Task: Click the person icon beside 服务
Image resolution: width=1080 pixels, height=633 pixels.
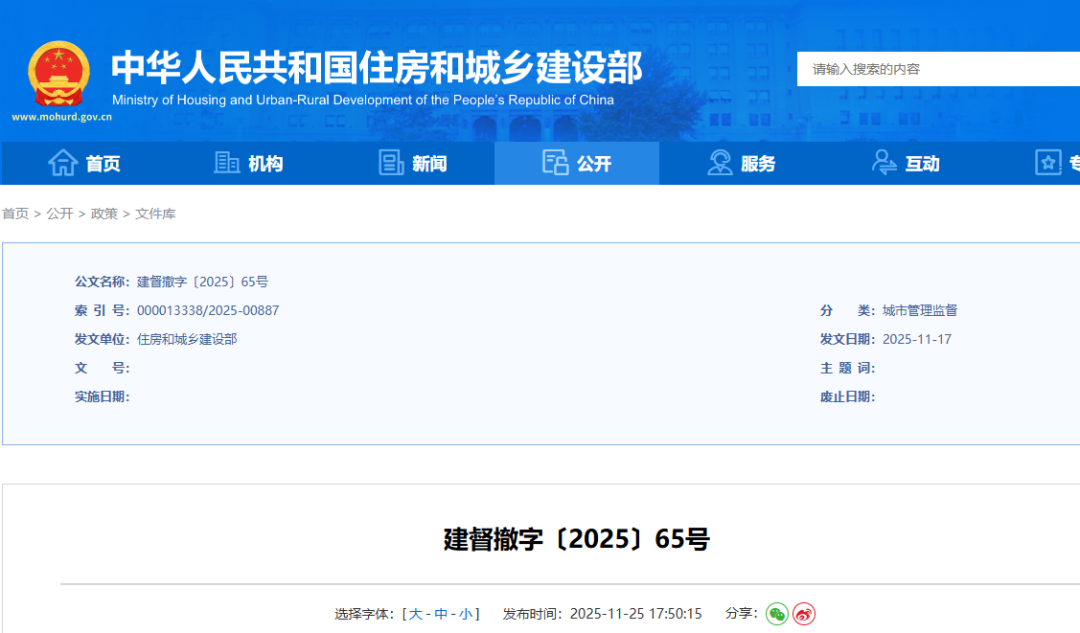Action: click(720, 163)
